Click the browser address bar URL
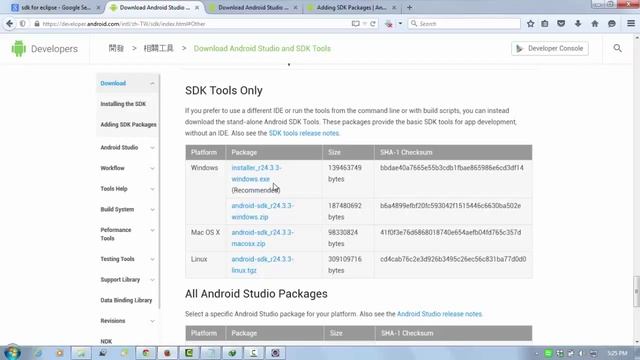This screenshot has width=640, height=360. click(124, 24)
